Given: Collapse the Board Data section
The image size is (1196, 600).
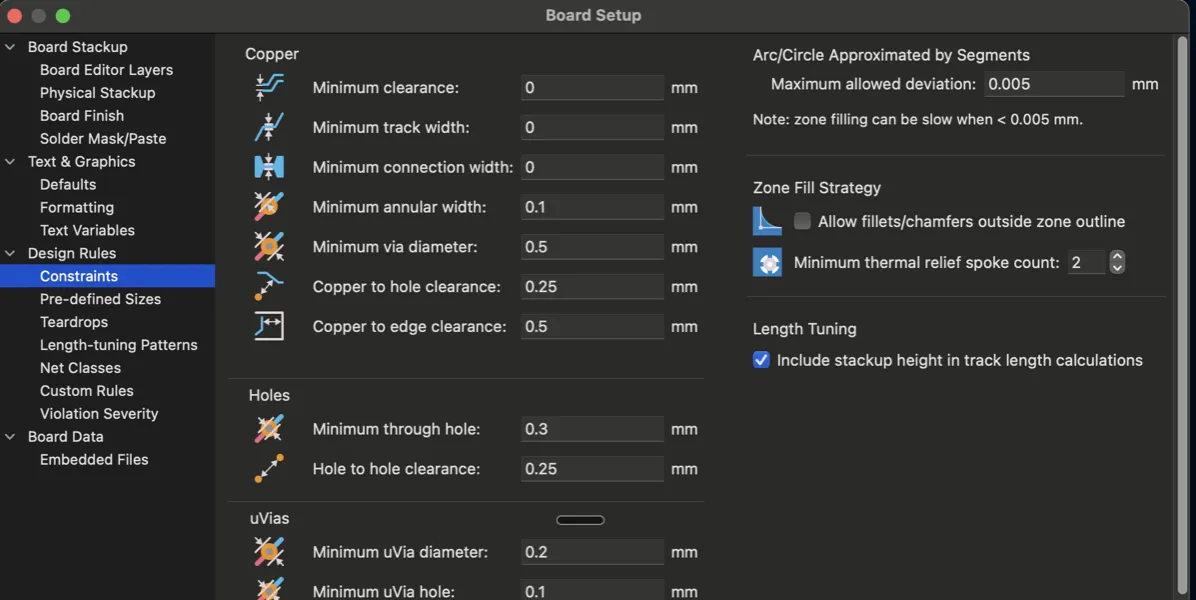Looking at the screenshot, I should tap(10, 436).
